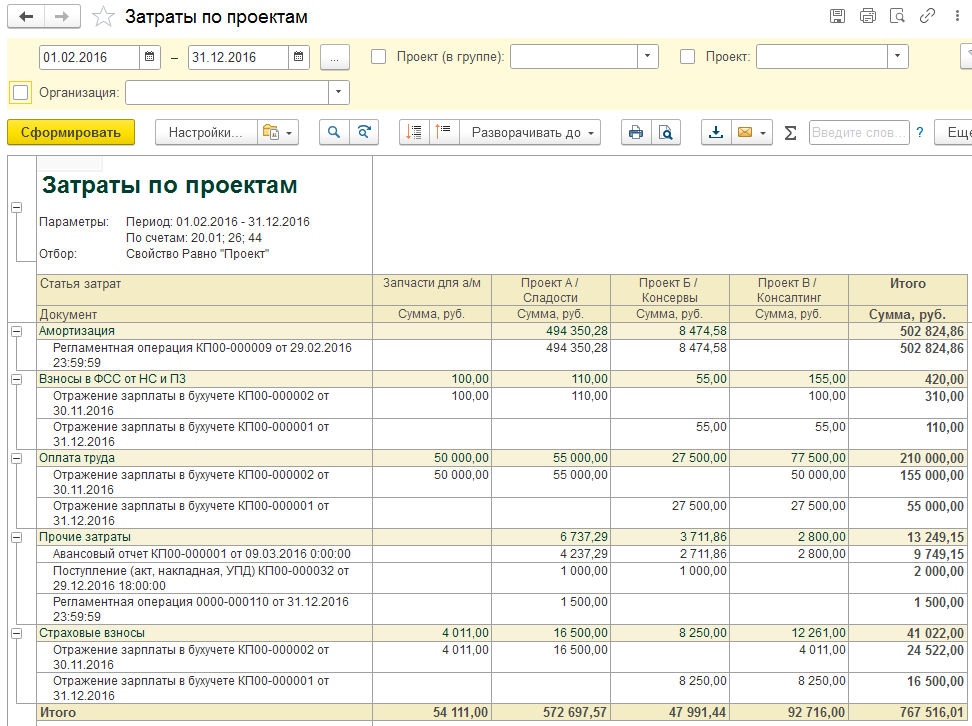Collapse all groups icon in toolbar
972x726 pixels.
pyautogui.click(x=414, y=132)
